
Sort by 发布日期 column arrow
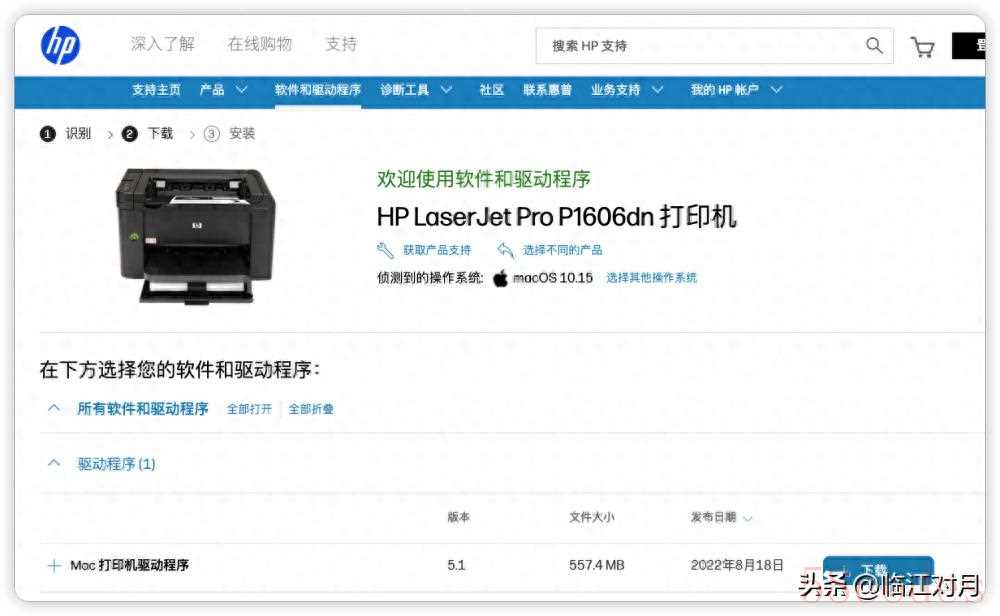click(x=747, y=518)
